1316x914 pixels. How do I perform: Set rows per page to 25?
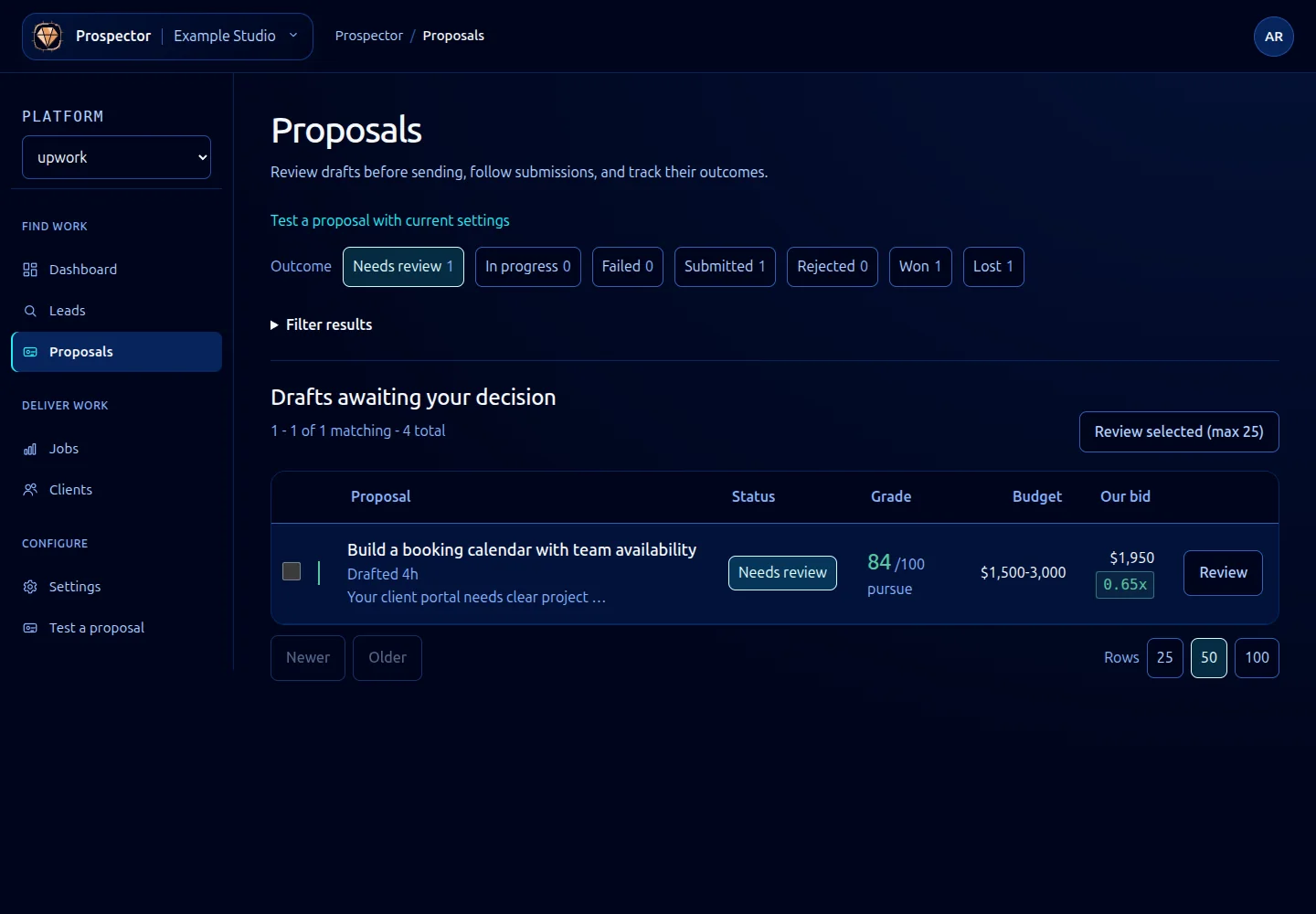pyautogui.click(x=1165, y=658)
